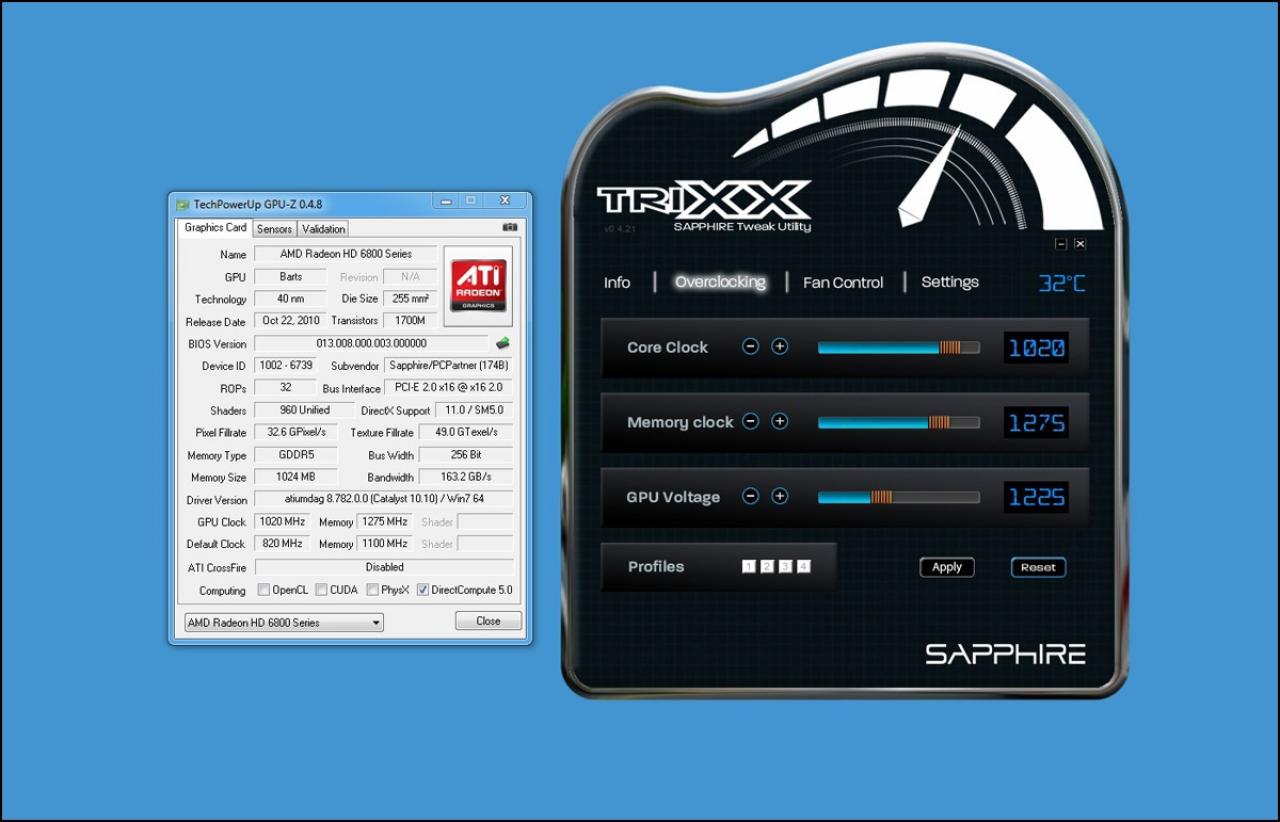Click the GPU Clock value 1020 MHz
This screenshot has height=822, width=1280.
click(x=284, y=521)
